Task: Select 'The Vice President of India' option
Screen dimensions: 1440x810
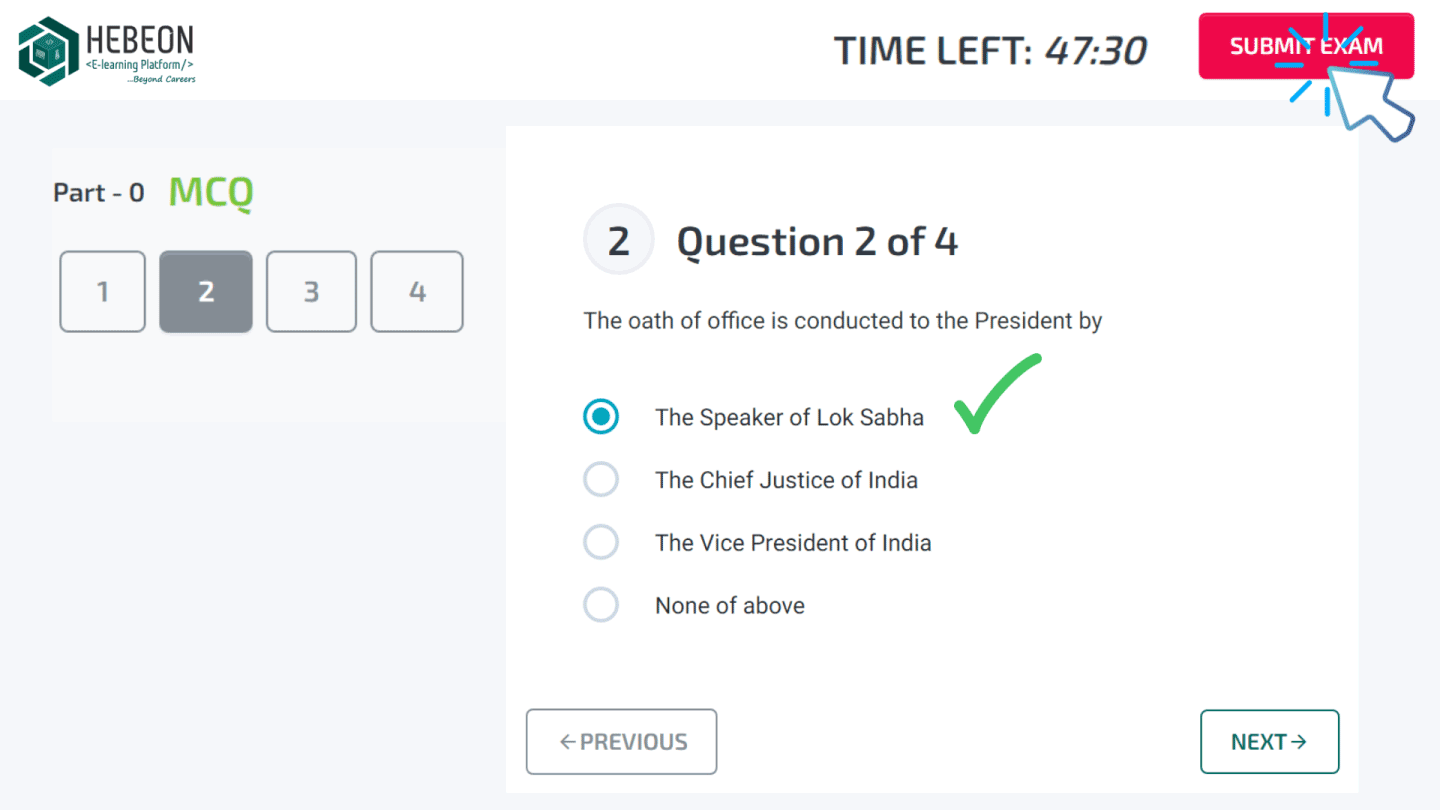Action: click(601, 541)
